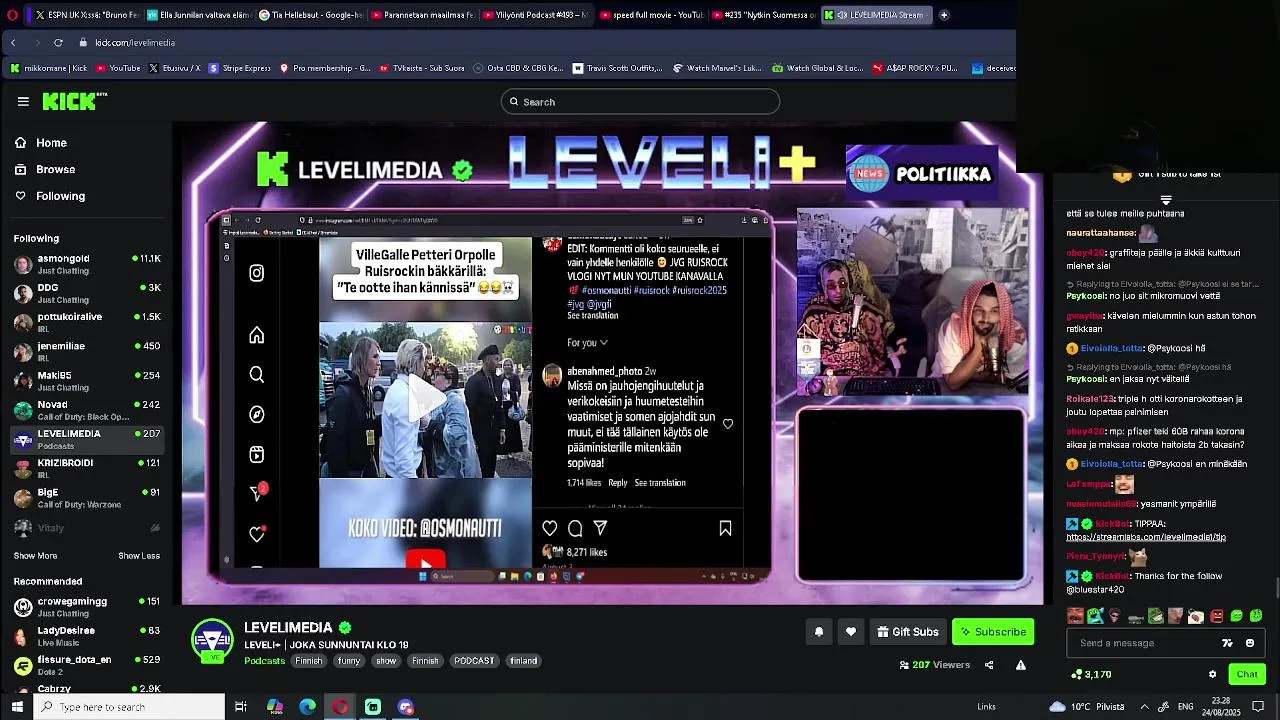Go back in browser history
Image resolution: width=1280 pixels, height=720 pixels.
click(13, 43)
